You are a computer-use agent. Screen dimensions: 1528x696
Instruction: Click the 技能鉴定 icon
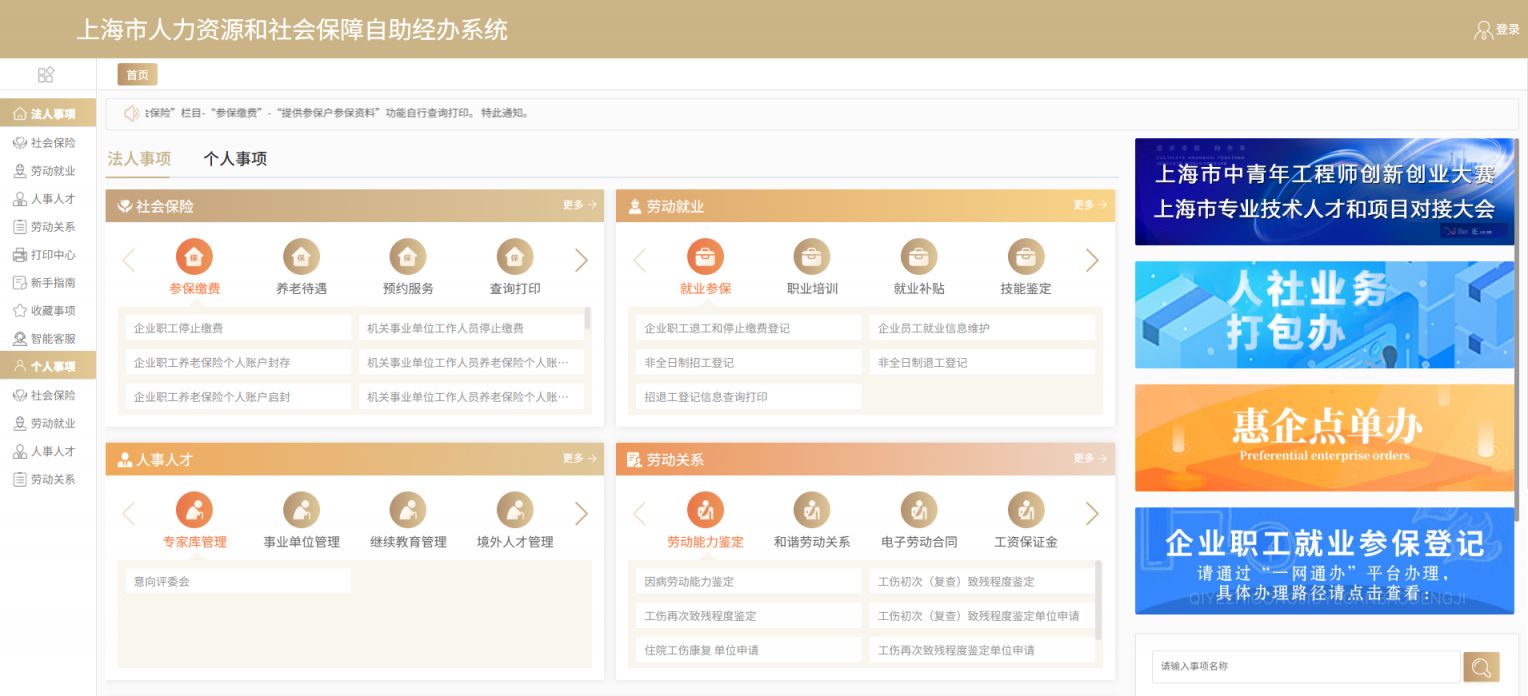(1025, 257)
